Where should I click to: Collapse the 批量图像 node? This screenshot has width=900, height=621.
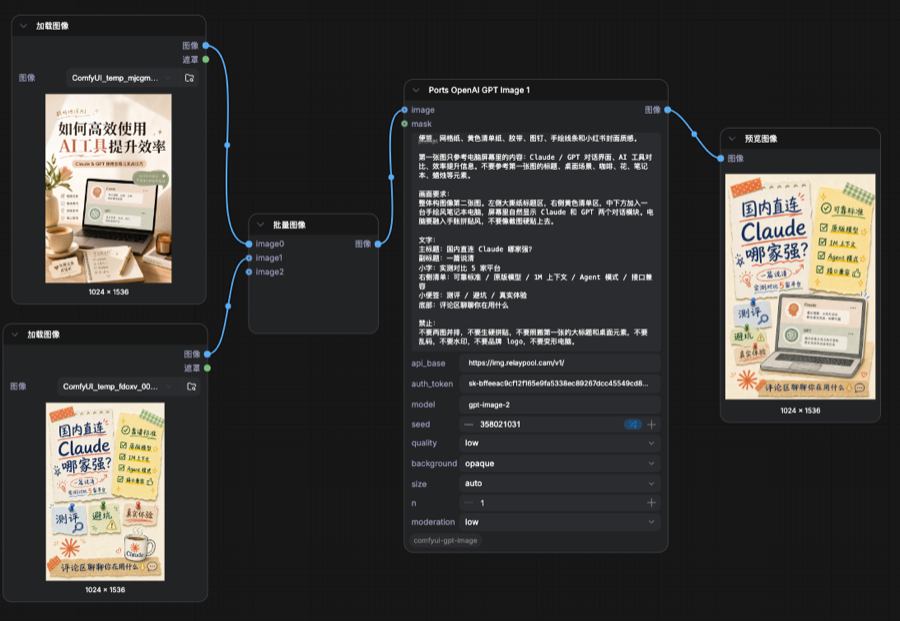tap(261, 224)
